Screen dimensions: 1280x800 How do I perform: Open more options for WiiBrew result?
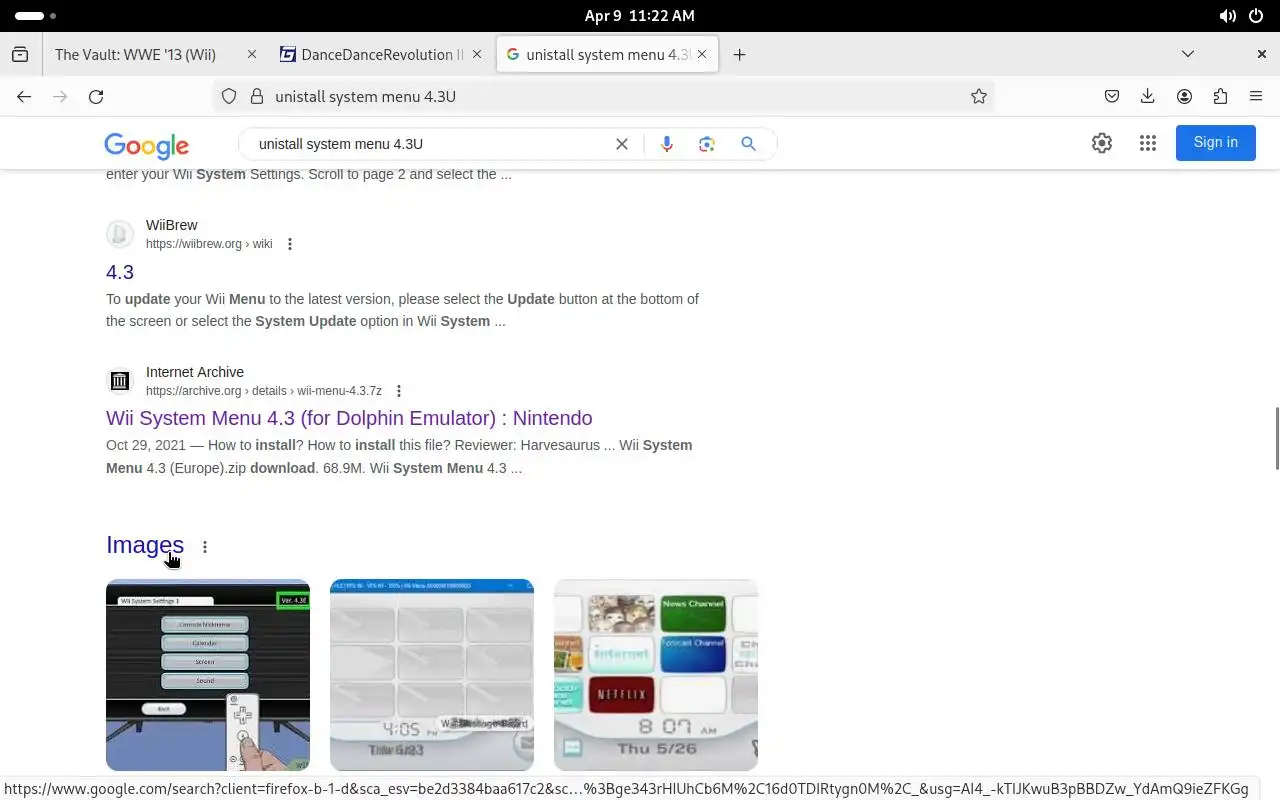[x=290, y=244]
